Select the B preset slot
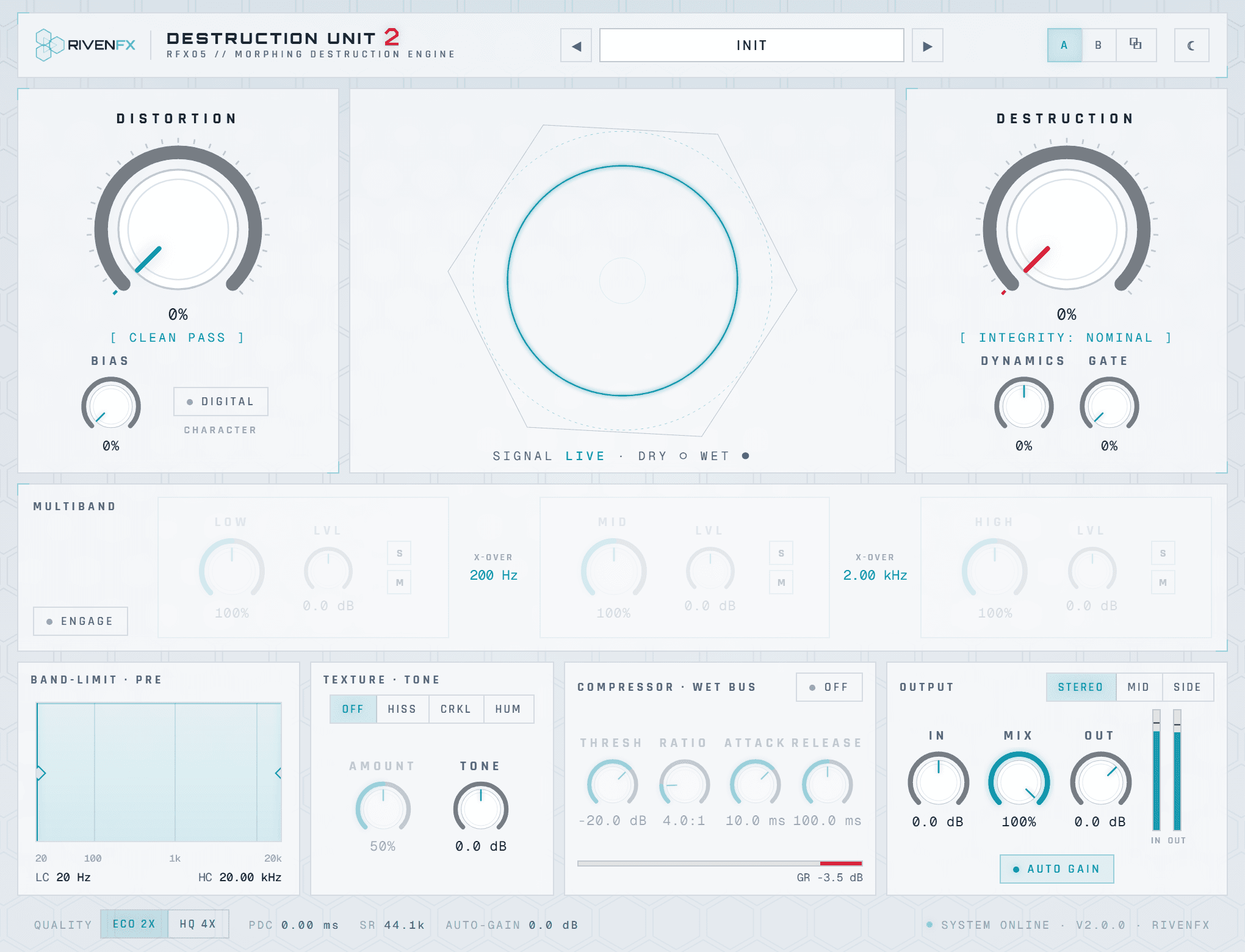1245x952 pixels. click(1099, 45)
